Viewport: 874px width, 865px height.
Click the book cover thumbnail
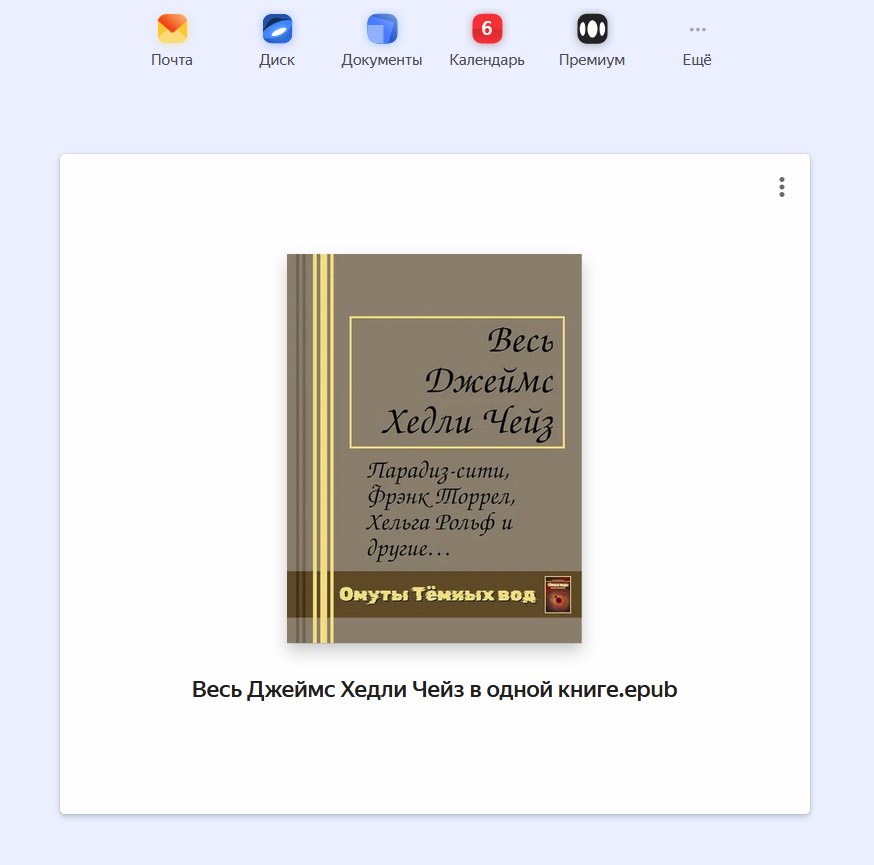(434, 449)
